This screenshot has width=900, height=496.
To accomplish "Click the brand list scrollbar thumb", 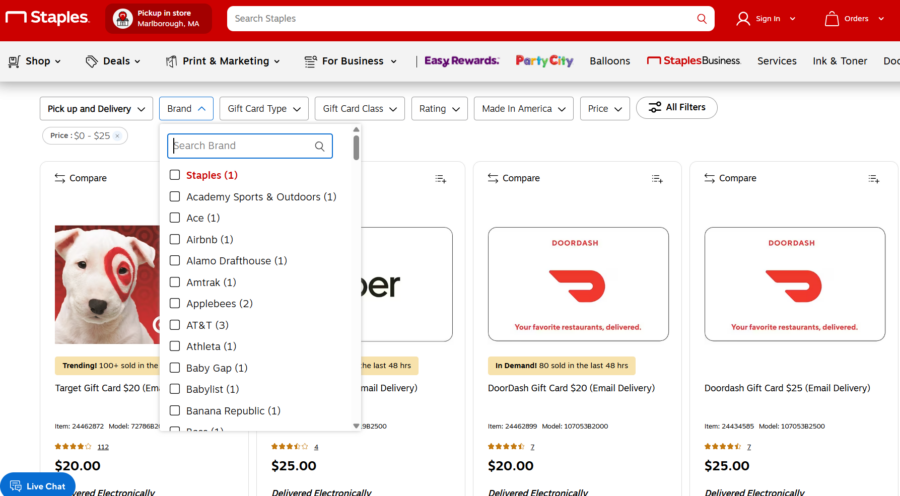I will (x=356, y=147).
